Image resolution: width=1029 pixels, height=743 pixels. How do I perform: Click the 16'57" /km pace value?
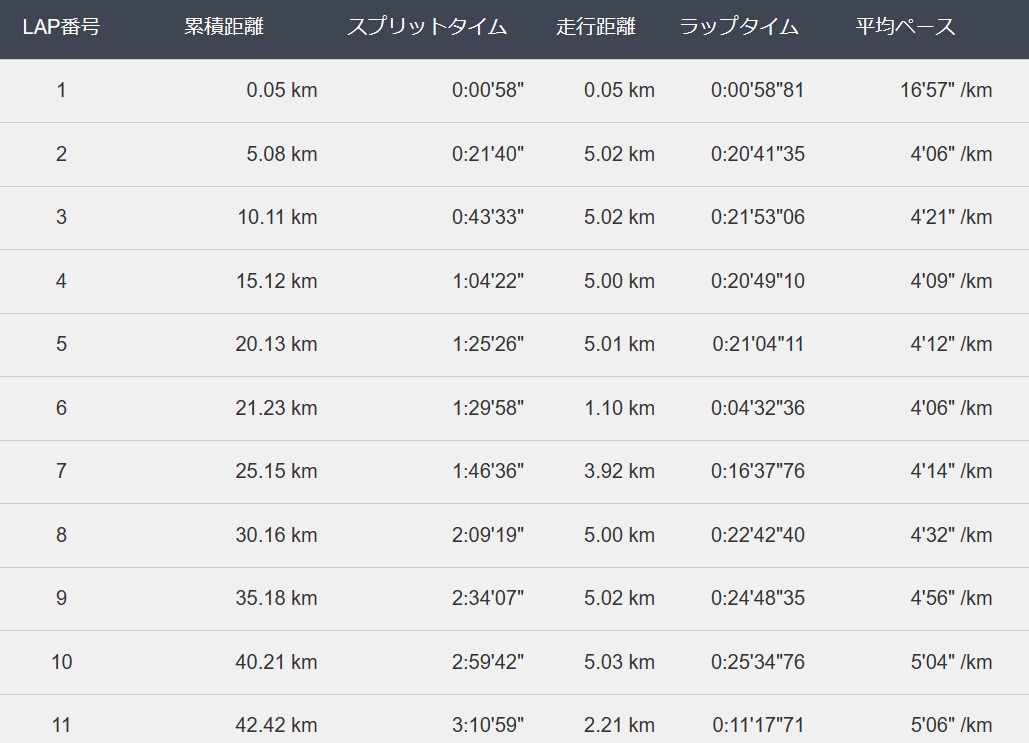point(946,90)
